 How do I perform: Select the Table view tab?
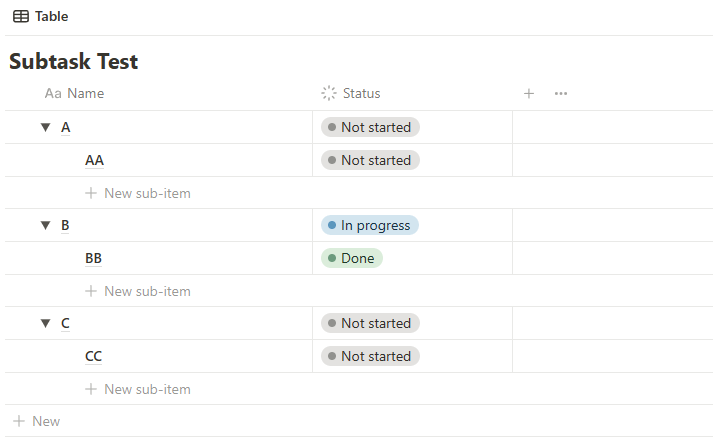tap(41, 17)
